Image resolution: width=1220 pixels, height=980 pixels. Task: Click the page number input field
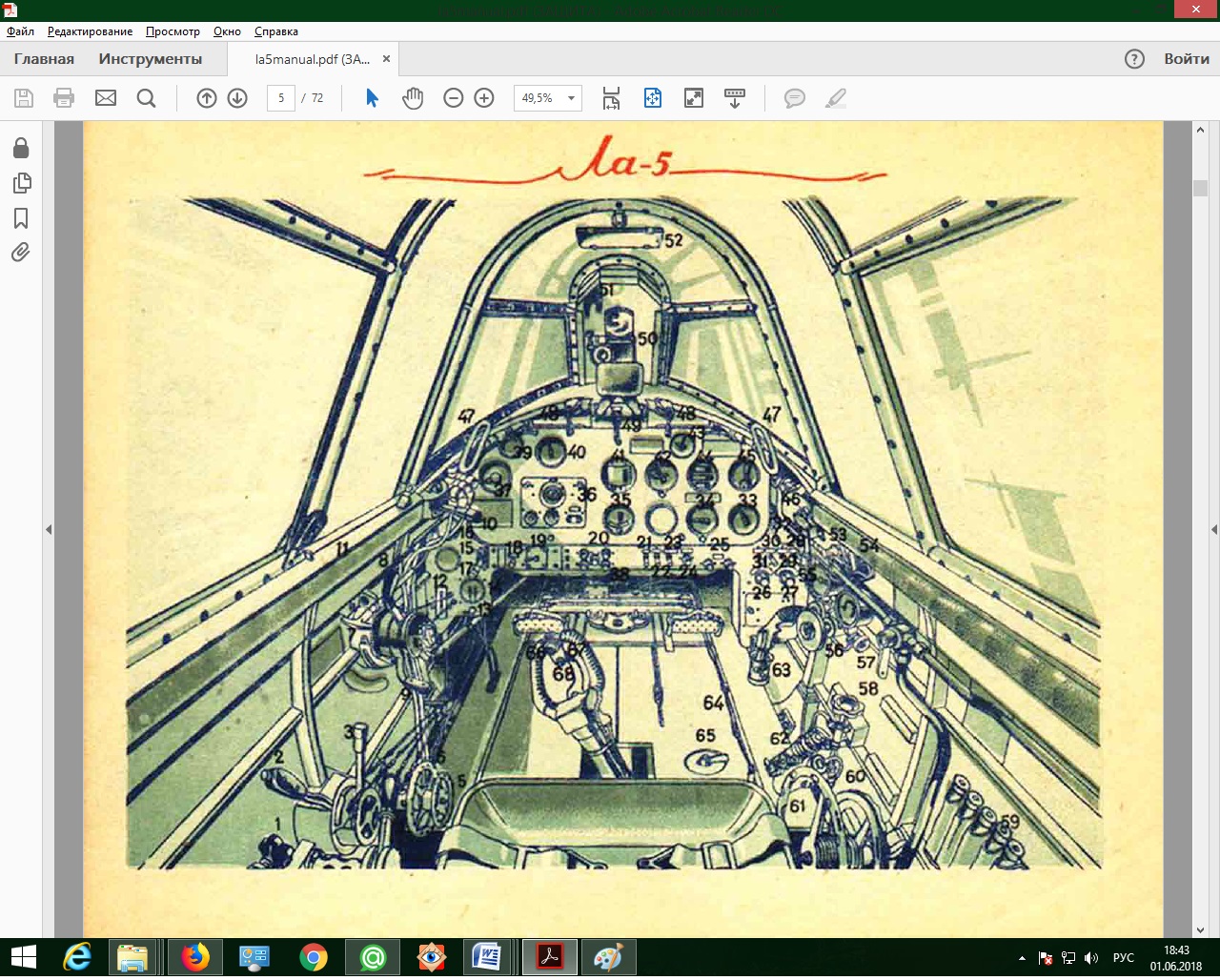coord(281,98)
